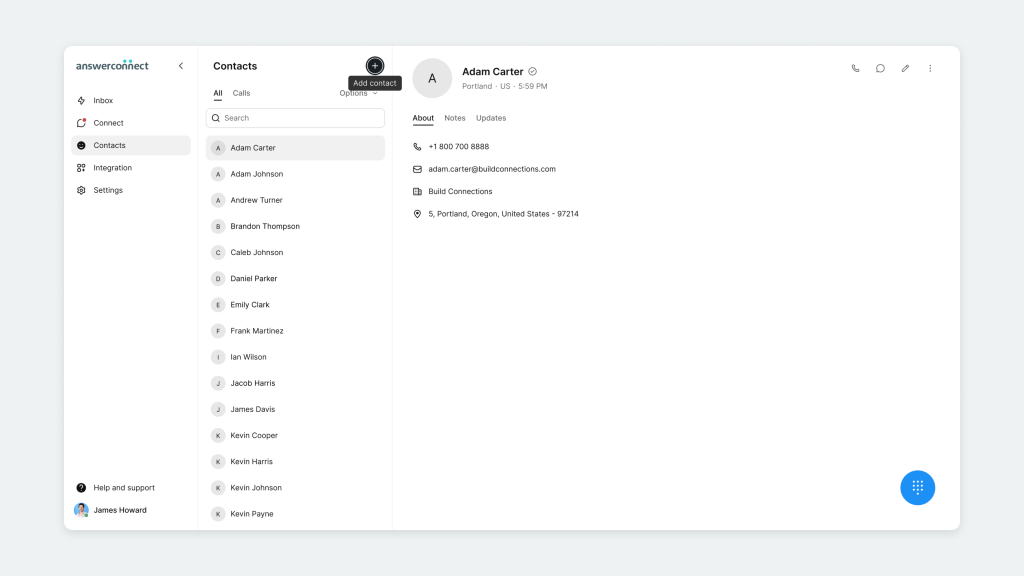Viewport: 1024px width, 576px height.
Task: Open the Notes tab
Action: pos(455,118)
